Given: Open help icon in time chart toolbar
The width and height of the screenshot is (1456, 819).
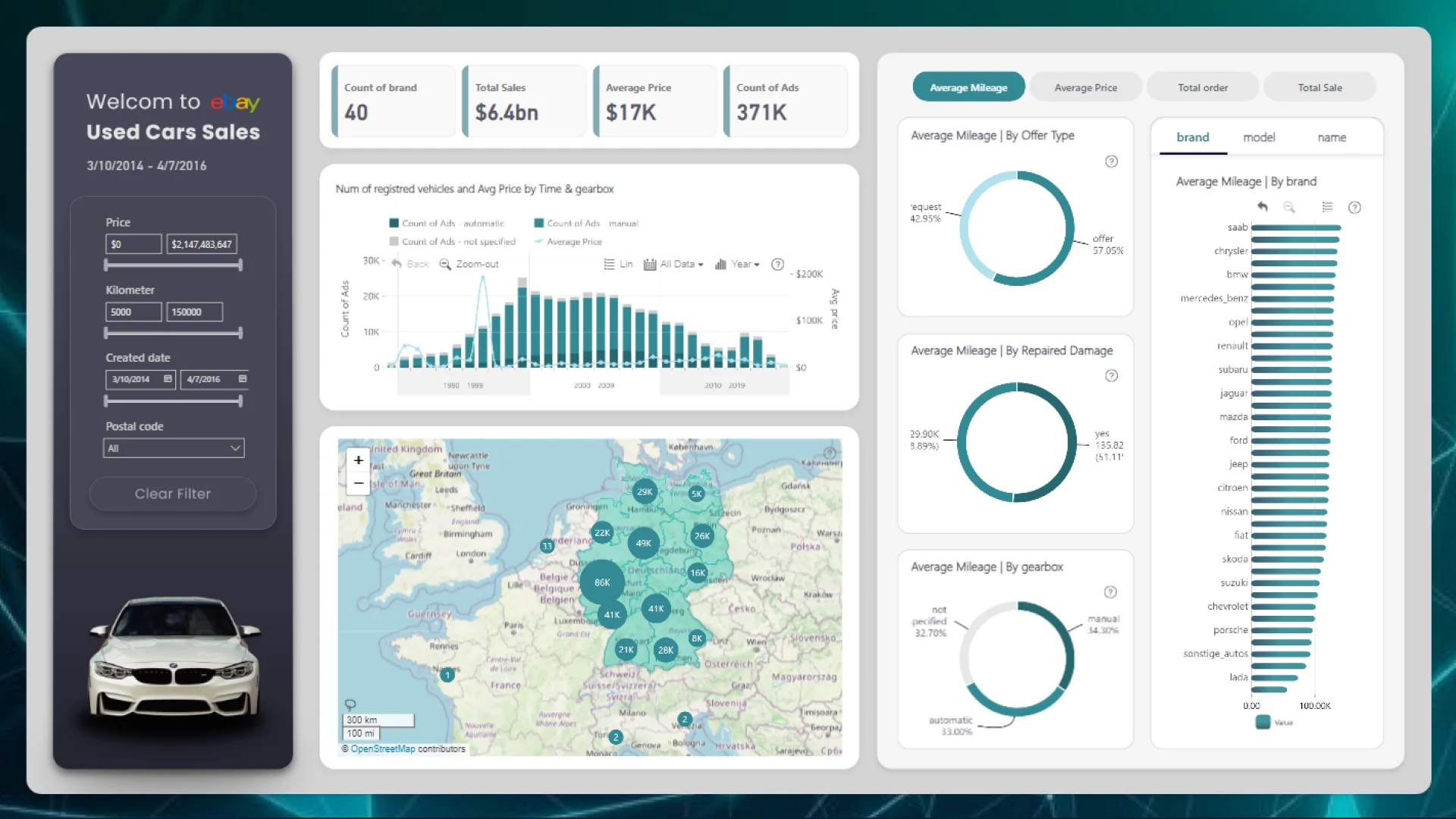Looking at the screenshot, I should point(777,264).
